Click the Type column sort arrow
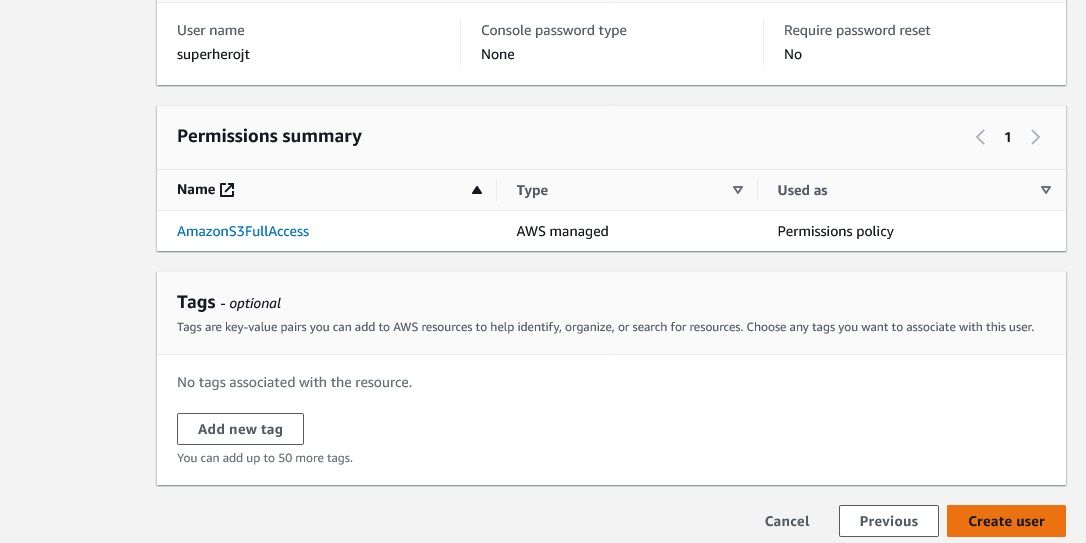 (x=738, y=190)
